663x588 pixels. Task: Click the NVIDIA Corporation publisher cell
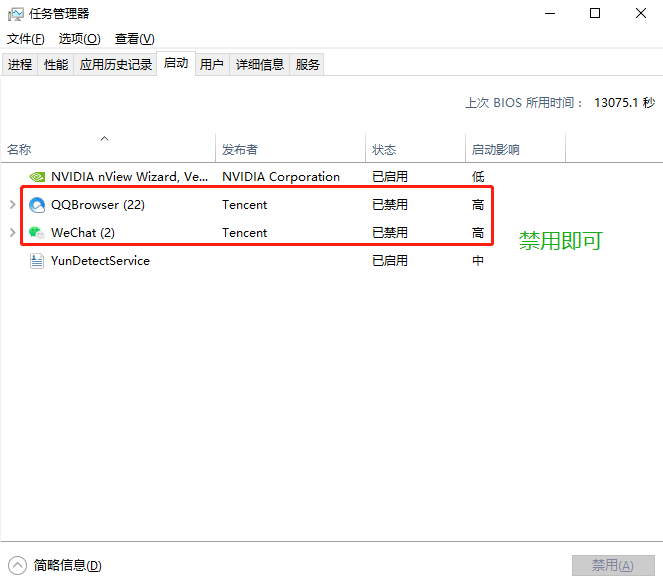281,177
